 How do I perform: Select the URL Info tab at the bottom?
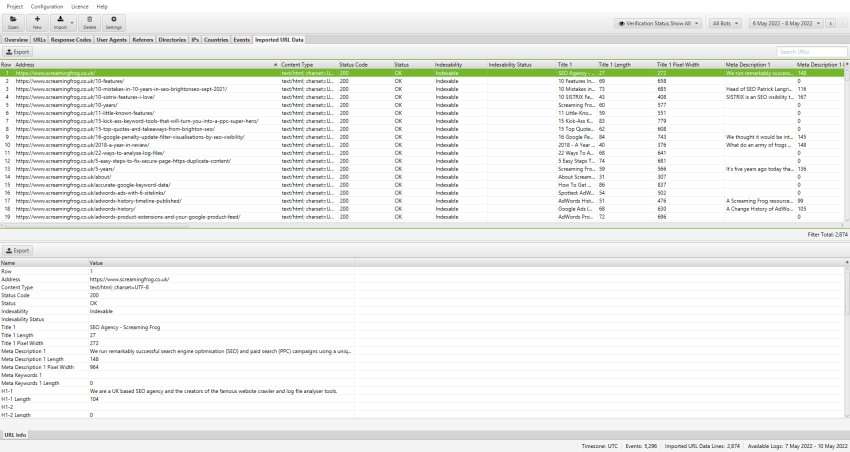point(15,435)
